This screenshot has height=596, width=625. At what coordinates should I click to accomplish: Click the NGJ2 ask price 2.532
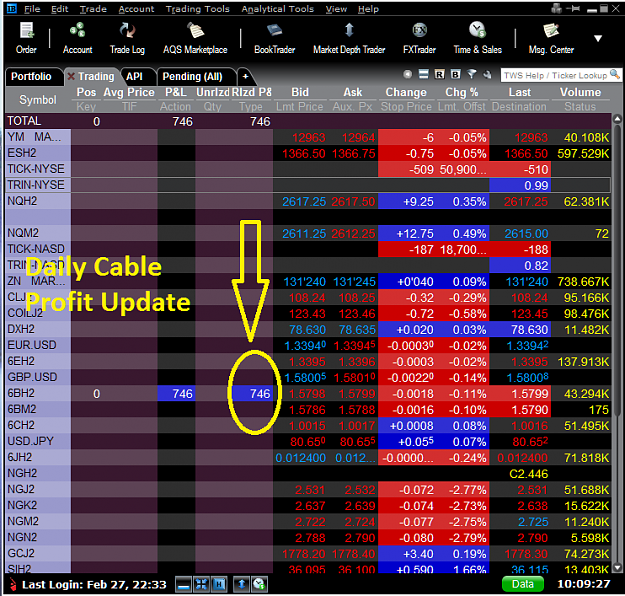(x=360, y=490)
